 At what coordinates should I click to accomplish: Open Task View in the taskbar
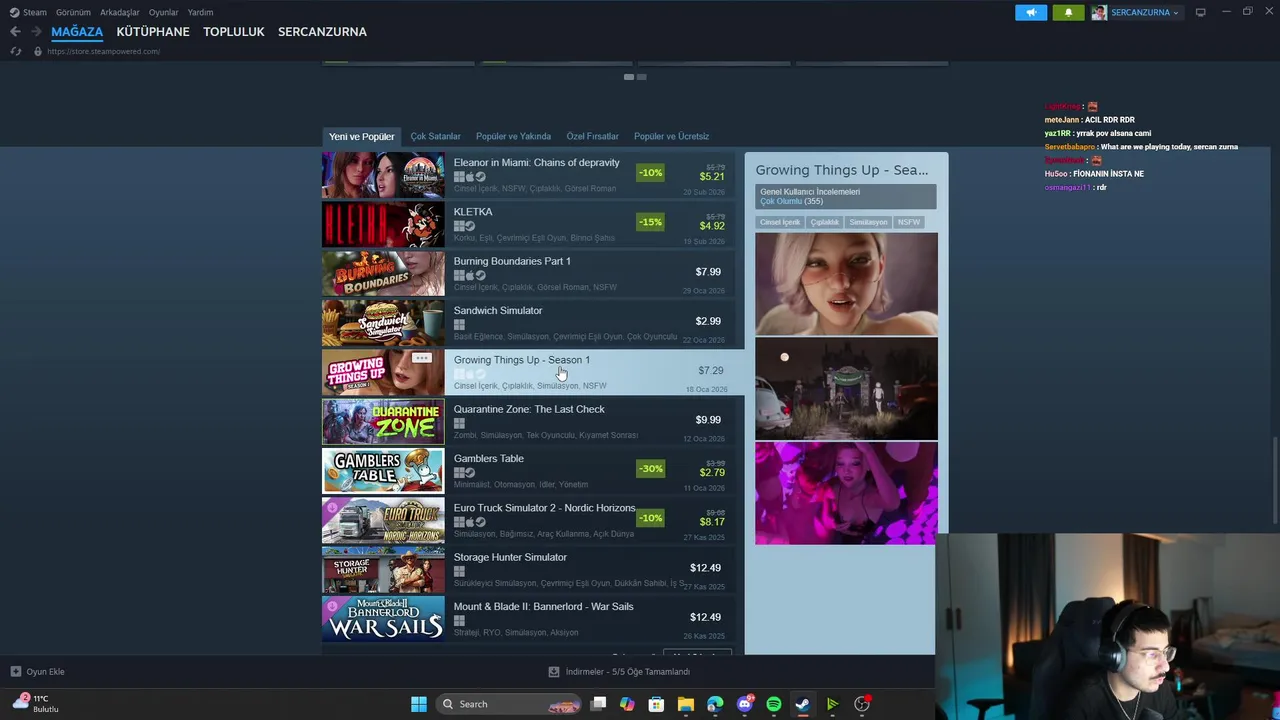click(598, 704)
